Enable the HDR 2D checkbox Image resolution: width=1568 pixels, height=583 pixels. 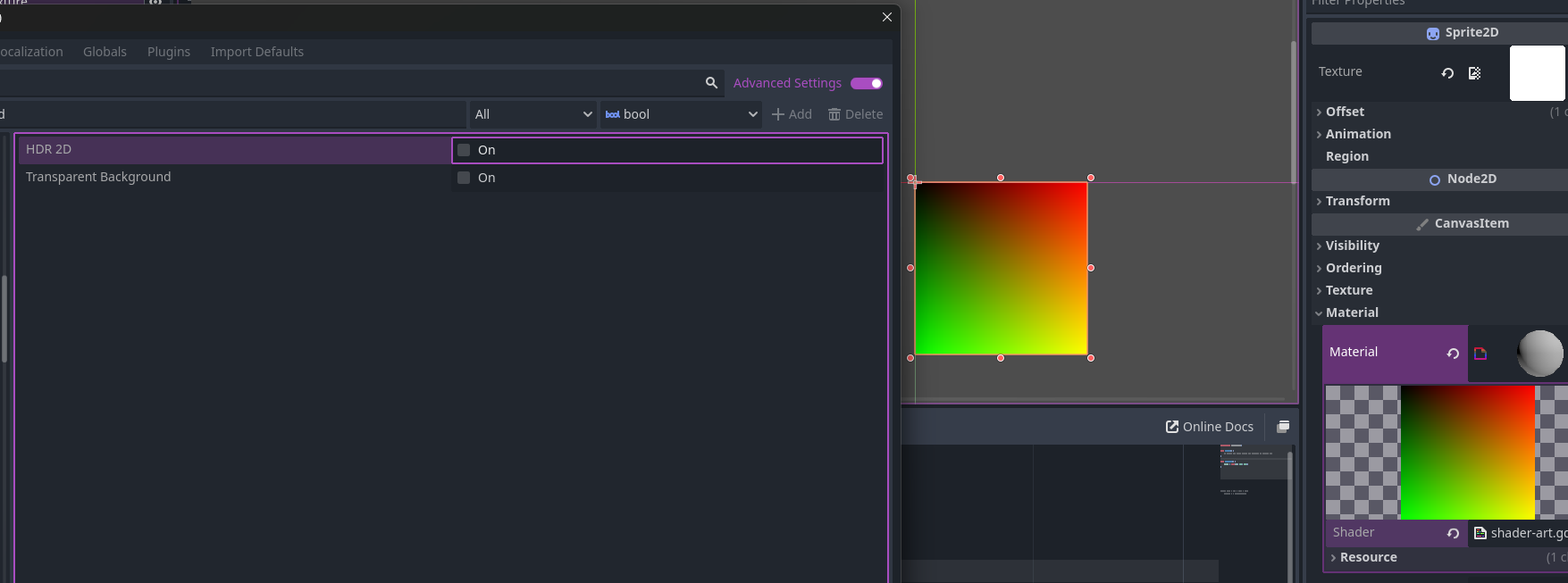(x=464, y=150)
